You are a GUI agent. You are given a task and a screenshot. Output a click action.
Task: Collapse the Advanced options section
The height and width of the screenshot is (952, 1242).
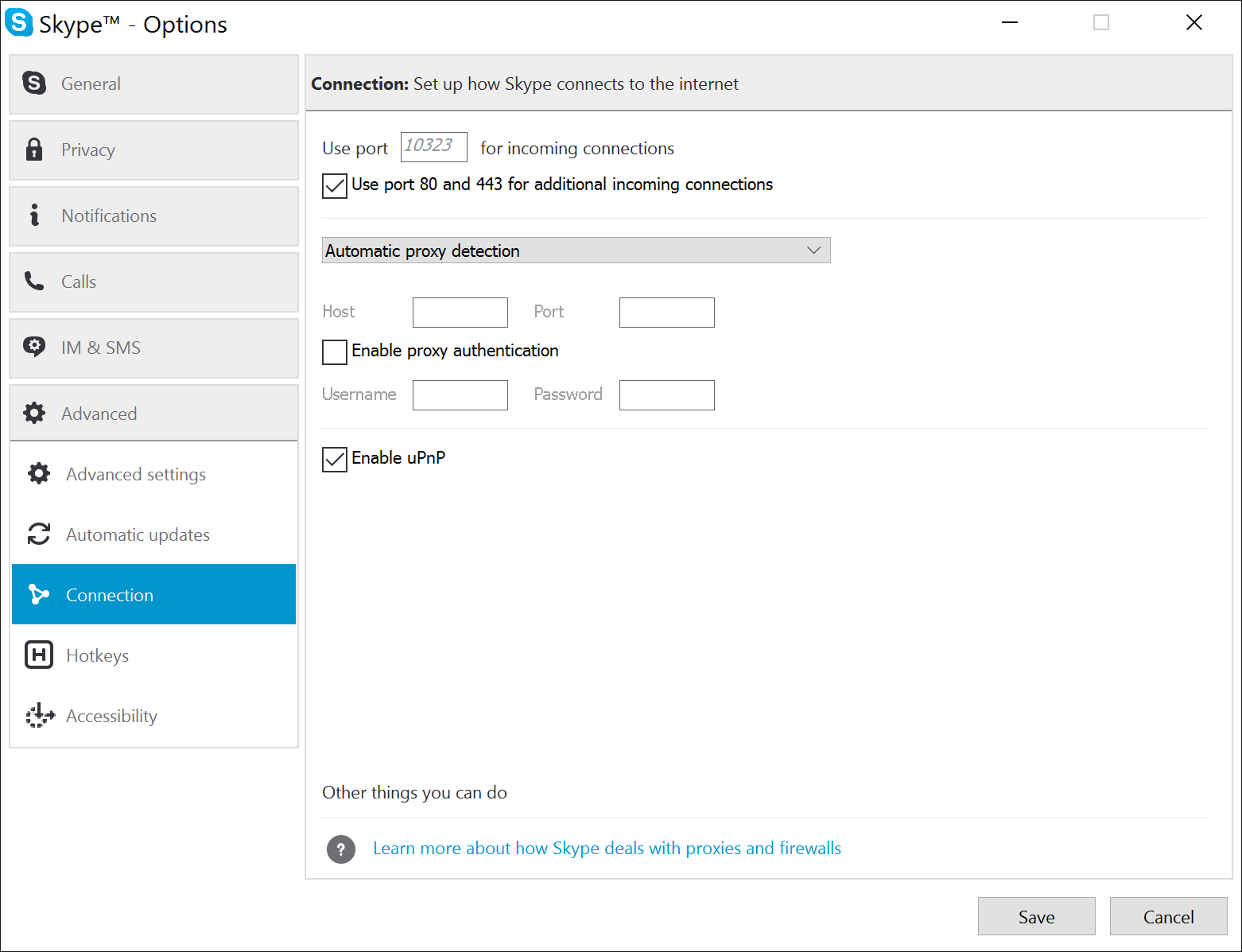pyautogui.click(x=153, y=413)
